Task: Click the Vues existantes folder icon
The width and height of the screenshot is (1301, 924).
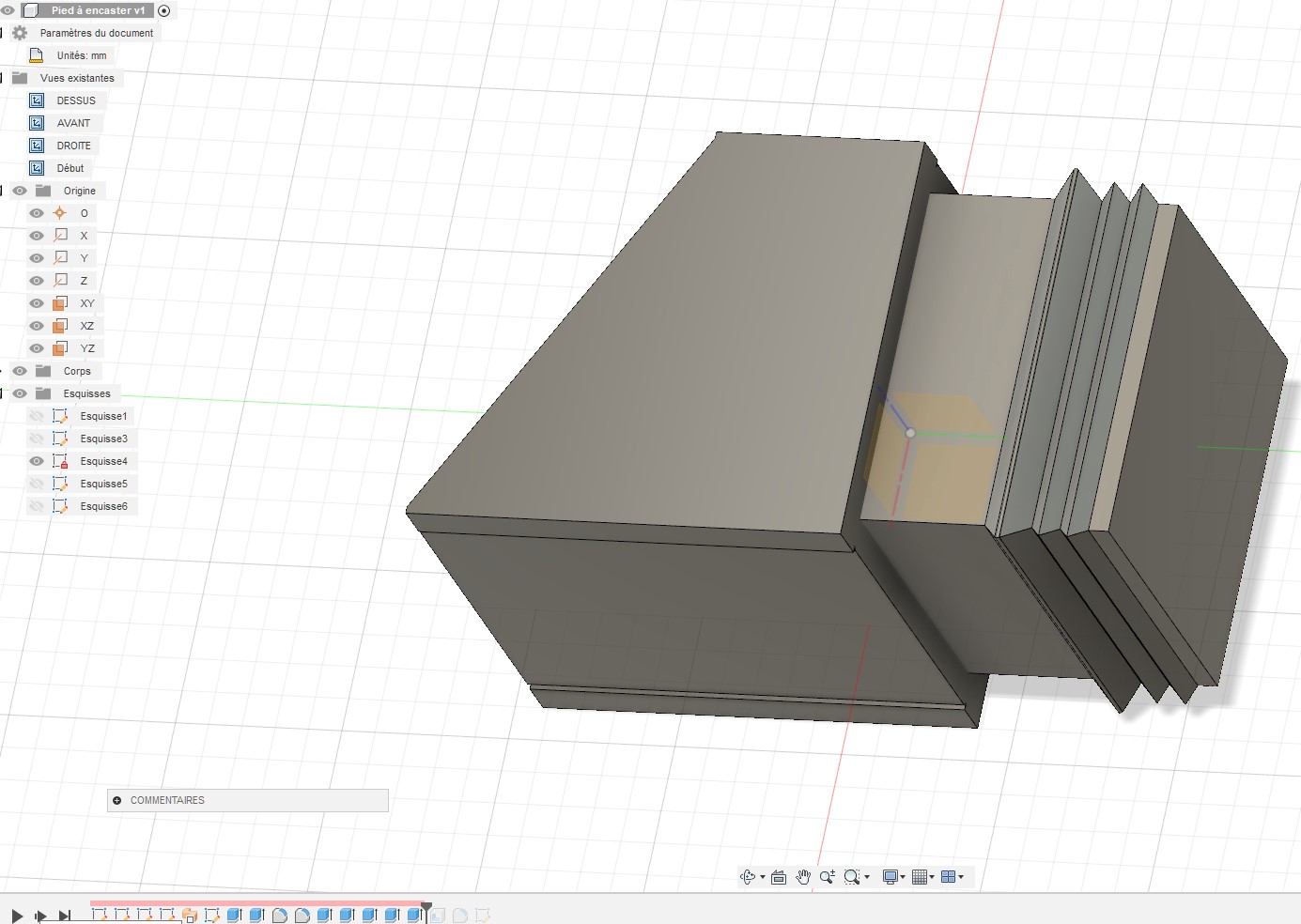Action: click(20, 78)
